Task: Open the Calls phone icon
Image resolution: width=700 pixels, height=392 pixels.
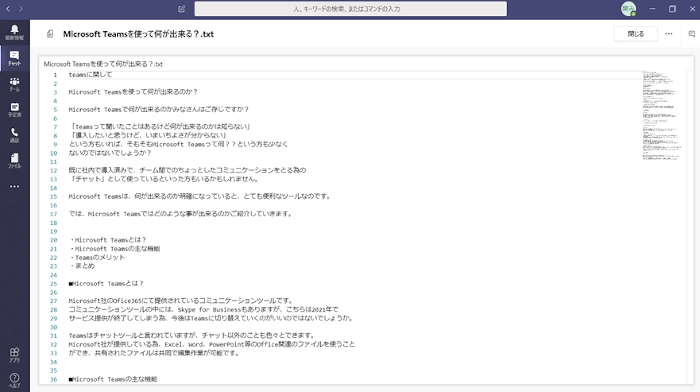Action: point(14,135)
